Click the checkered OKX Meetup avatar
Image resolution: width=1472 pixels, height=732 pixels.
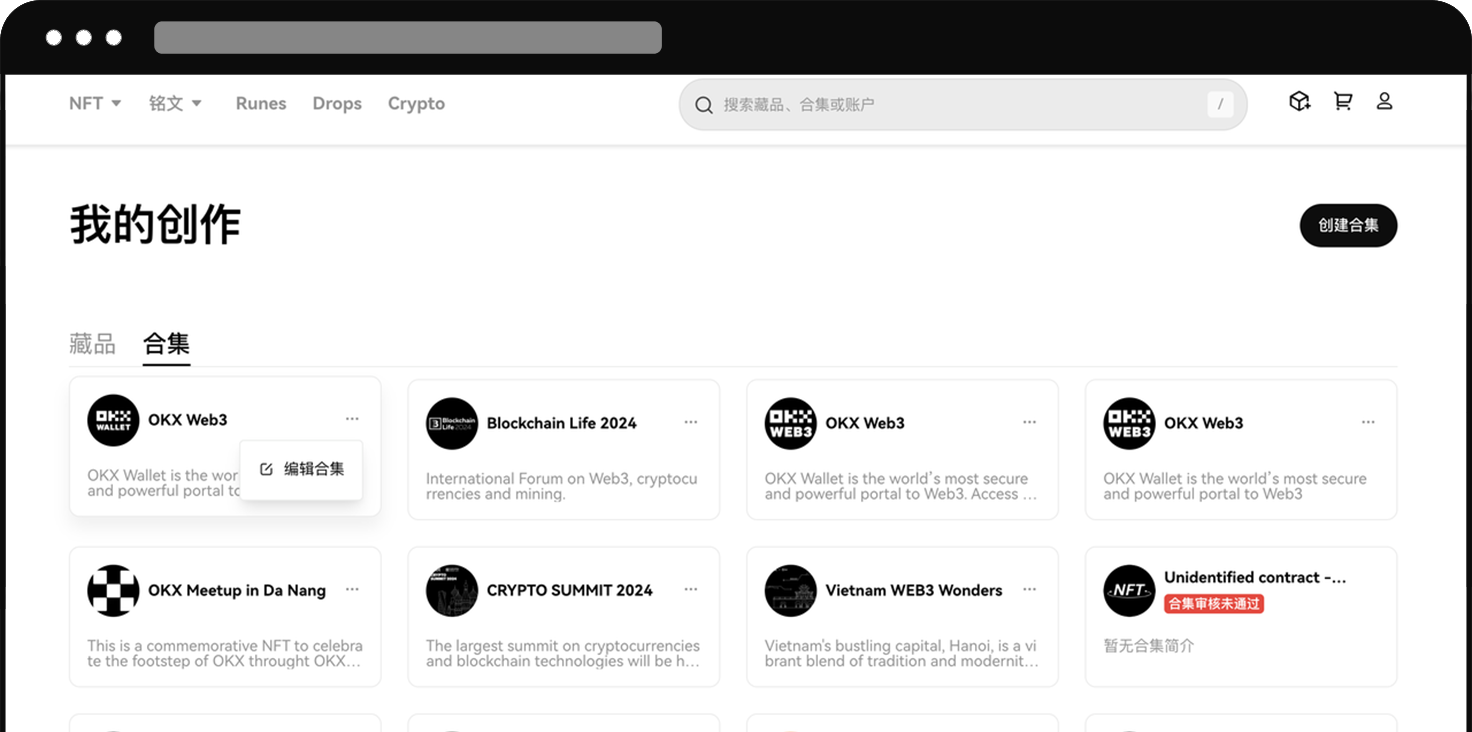[x=113, y=590]
